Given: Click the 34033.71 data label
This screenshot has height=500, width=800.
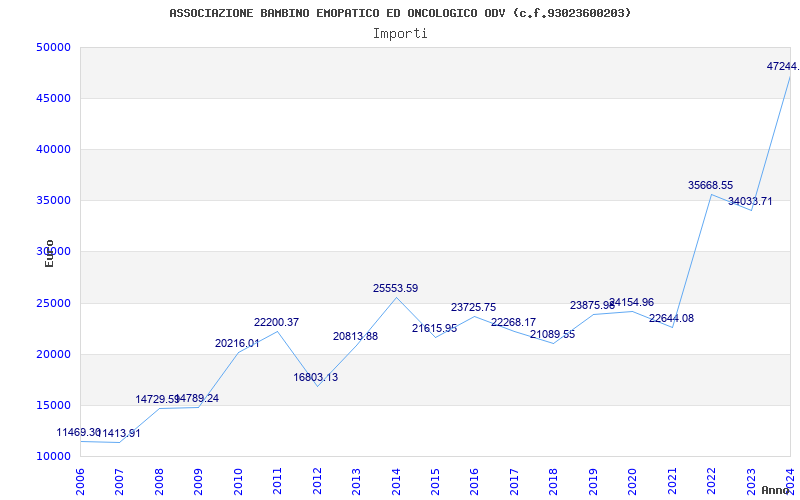Looking at the screenshot, I should (750, 201).
